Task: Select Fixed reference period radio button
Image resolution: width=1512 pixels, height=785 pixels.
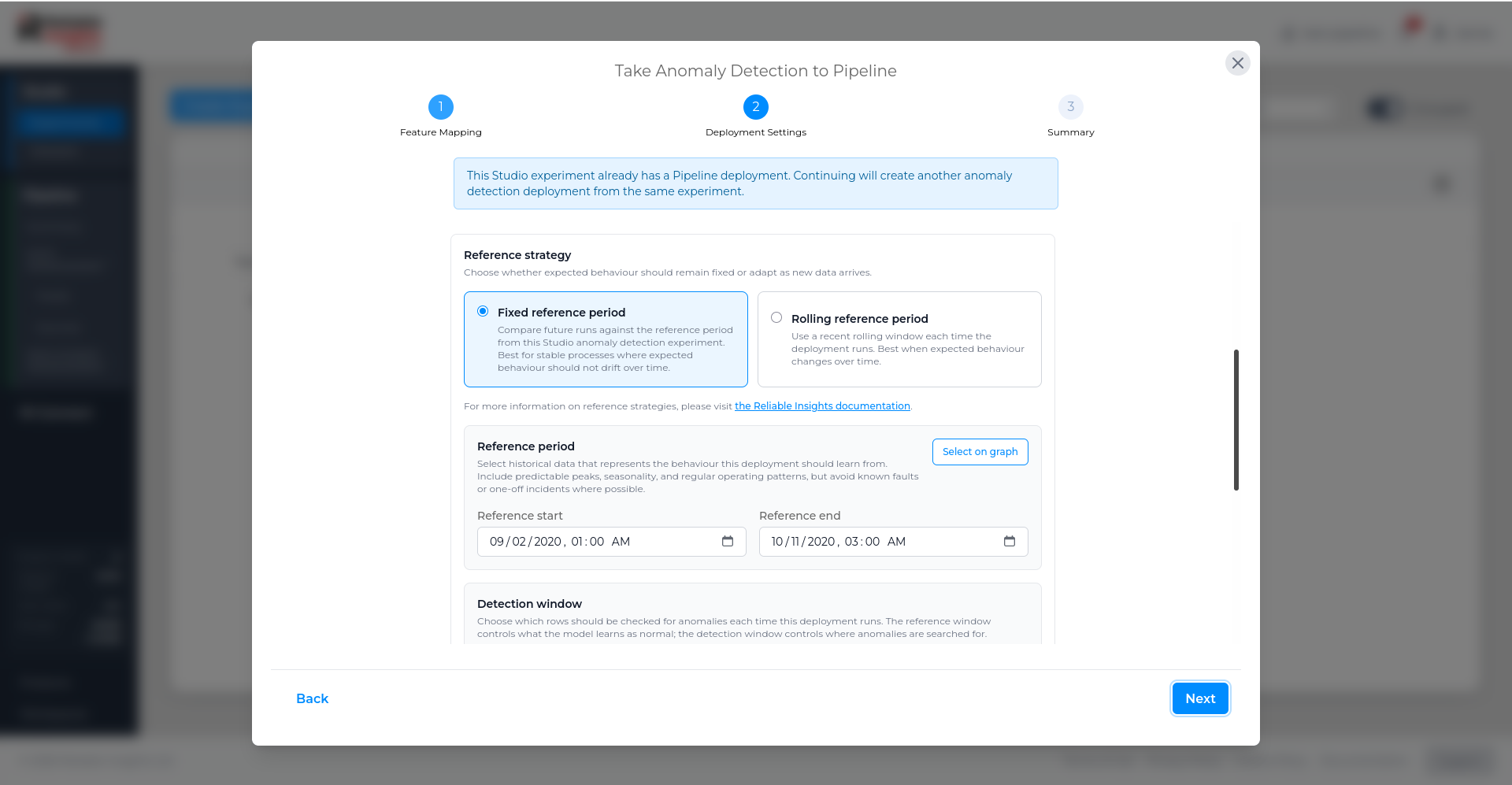Action: point(483,312)
